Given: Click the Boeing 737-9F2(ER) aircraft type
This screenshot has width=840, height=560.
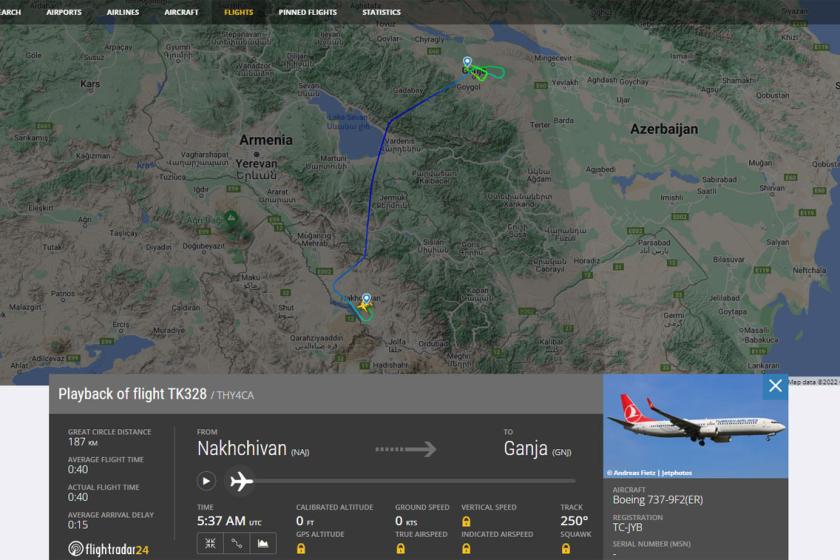Looking at the screenshot, I should (x=658, y=500).
